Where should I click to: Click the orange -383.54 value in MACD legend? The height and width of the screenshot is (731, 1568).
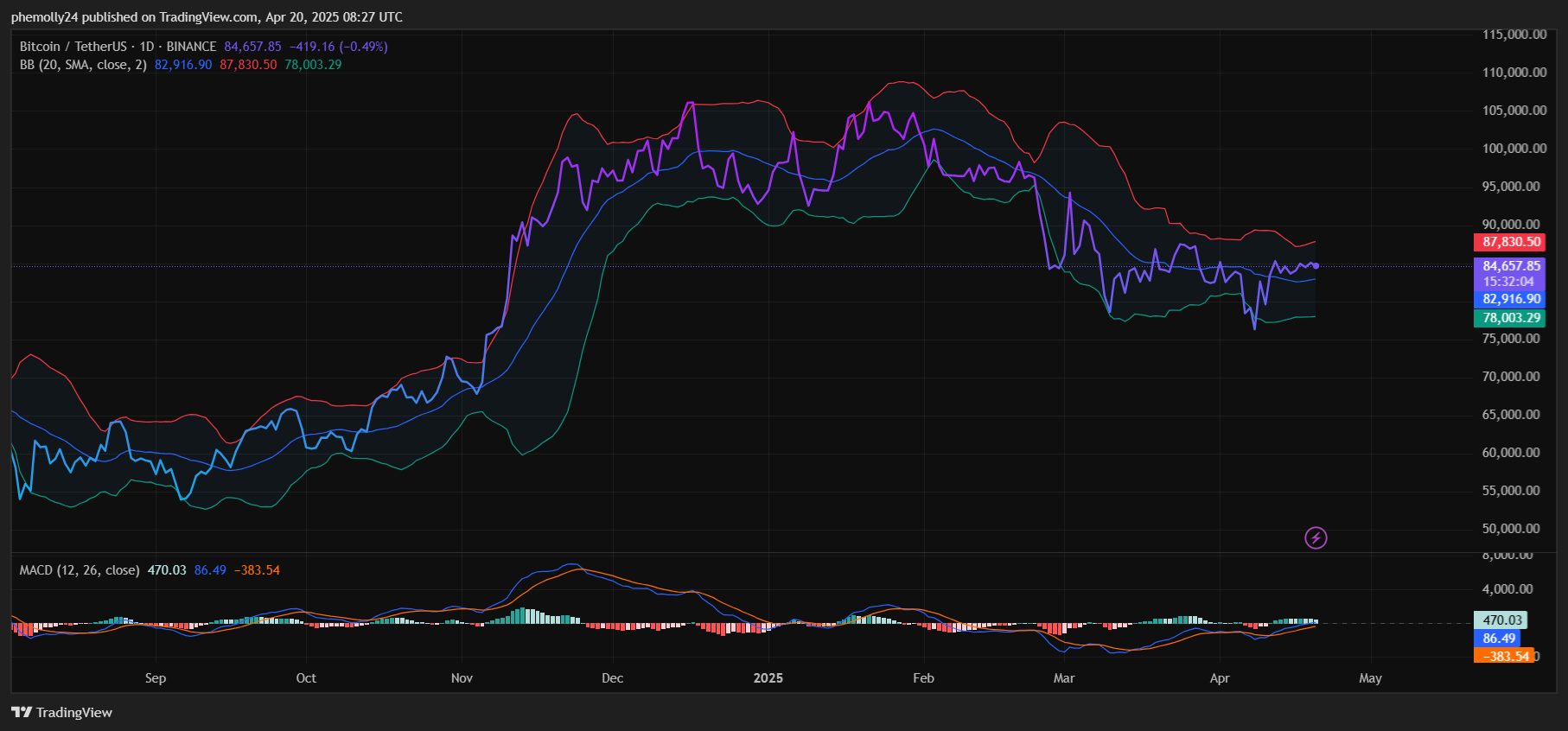[257, 570]
